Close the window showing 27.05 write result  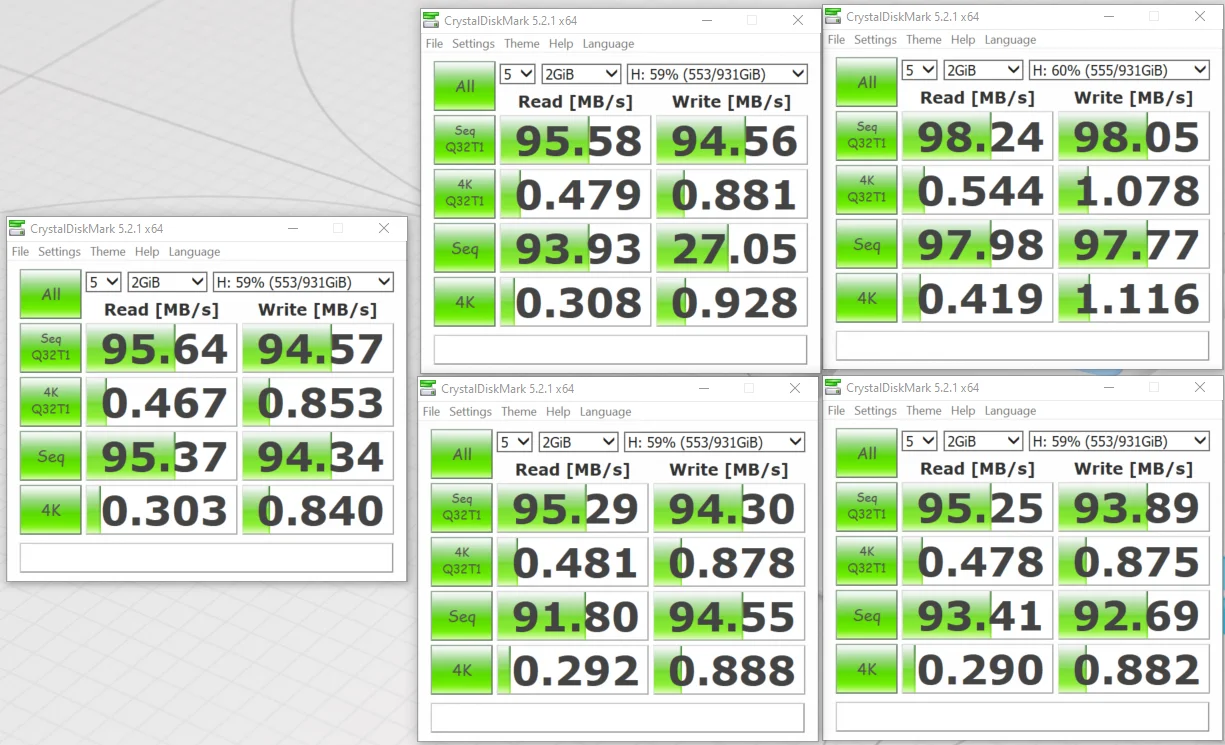[x=798, y=20]
